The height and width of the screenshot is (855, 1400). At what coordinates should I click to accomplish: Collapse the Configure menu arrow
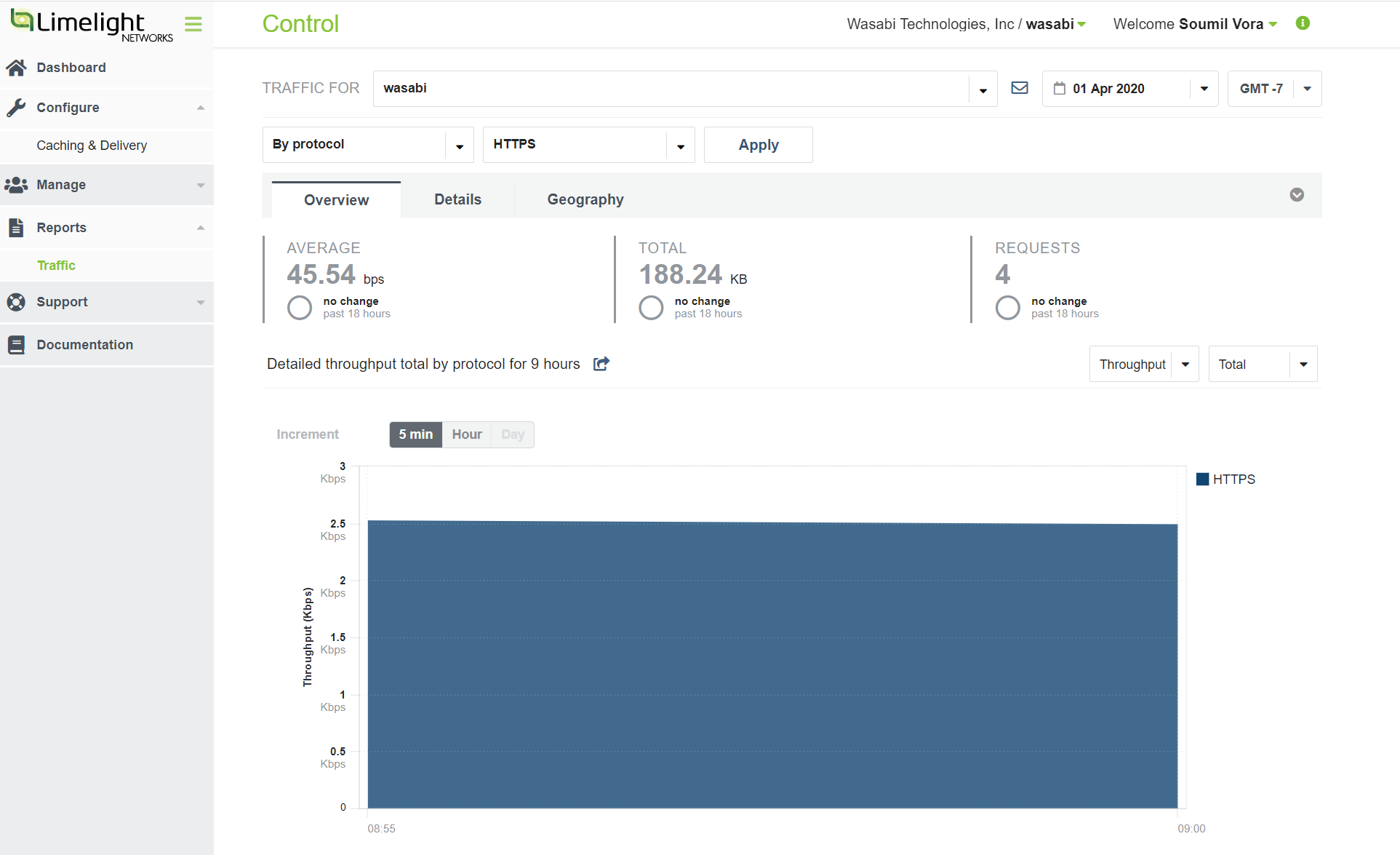tap(201, 108)
